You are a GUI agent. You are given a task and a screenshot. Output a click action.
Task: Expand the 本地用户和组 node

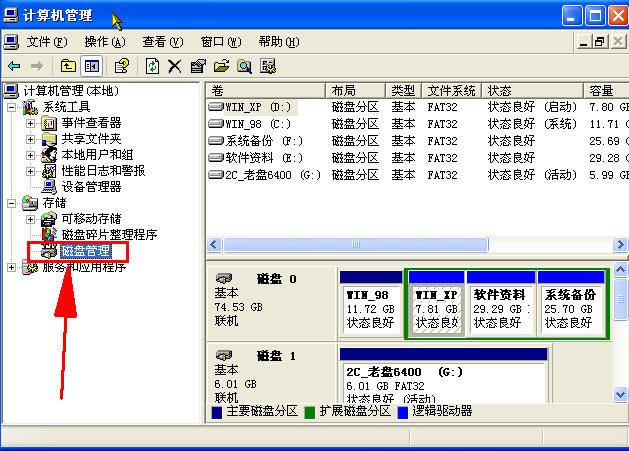point(30,155)
